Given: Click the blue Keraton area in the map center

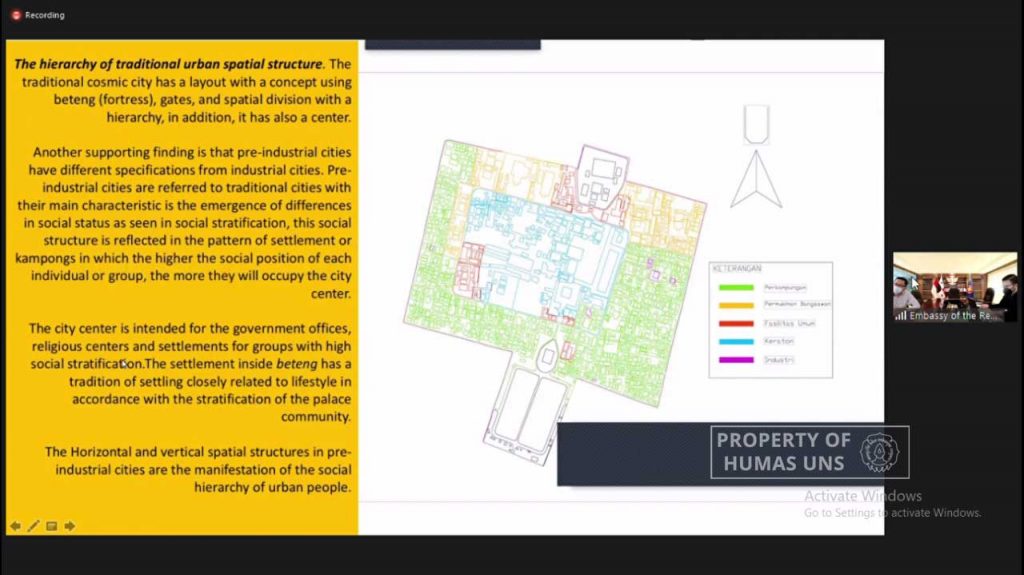Looking at the screenshot, I should 545,255.
